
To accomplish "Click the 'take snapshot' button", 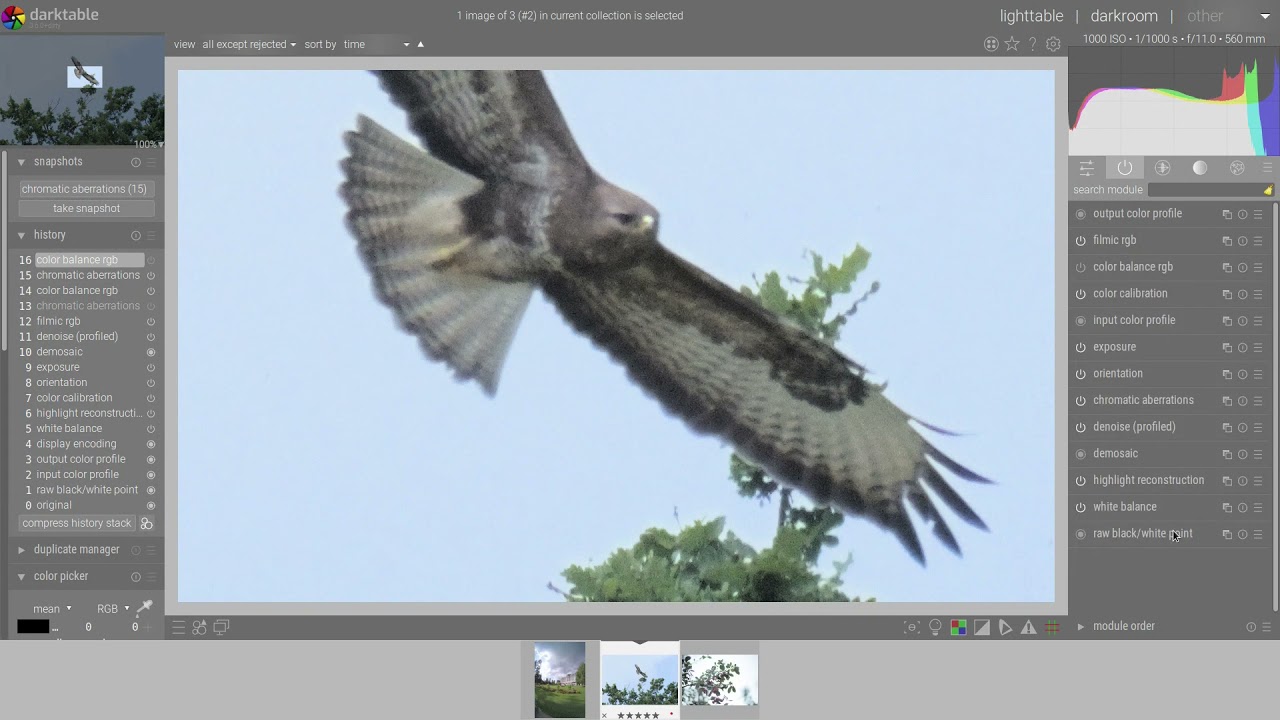I will pyautogui.click(x=86, y=209).
